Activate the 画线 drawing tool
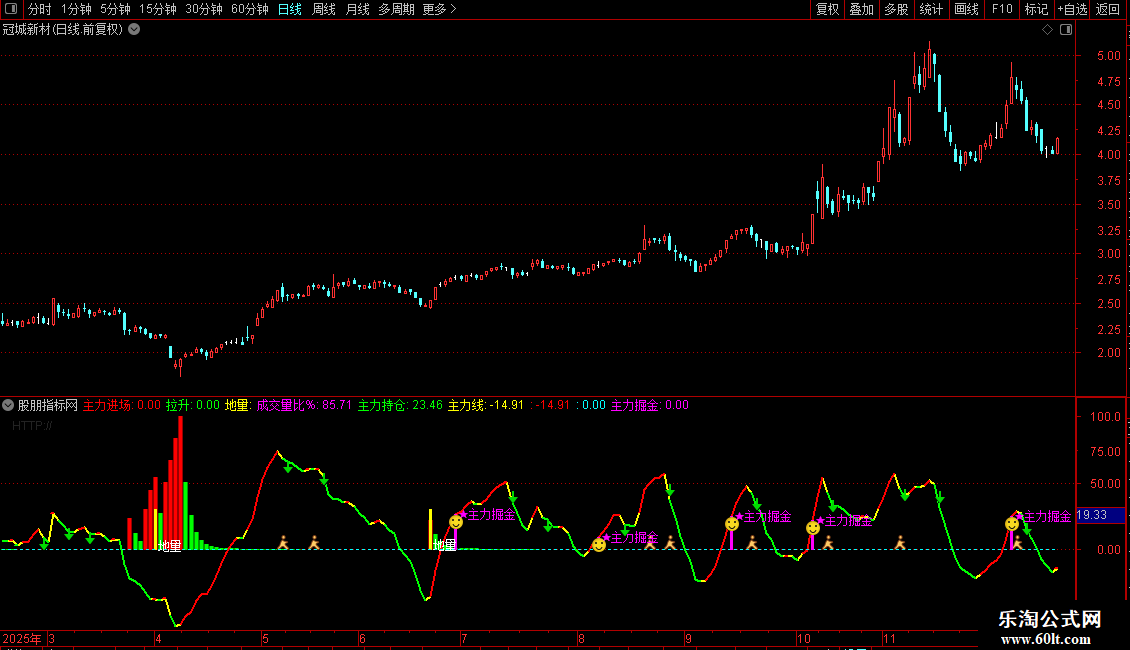 pos(966,9)
